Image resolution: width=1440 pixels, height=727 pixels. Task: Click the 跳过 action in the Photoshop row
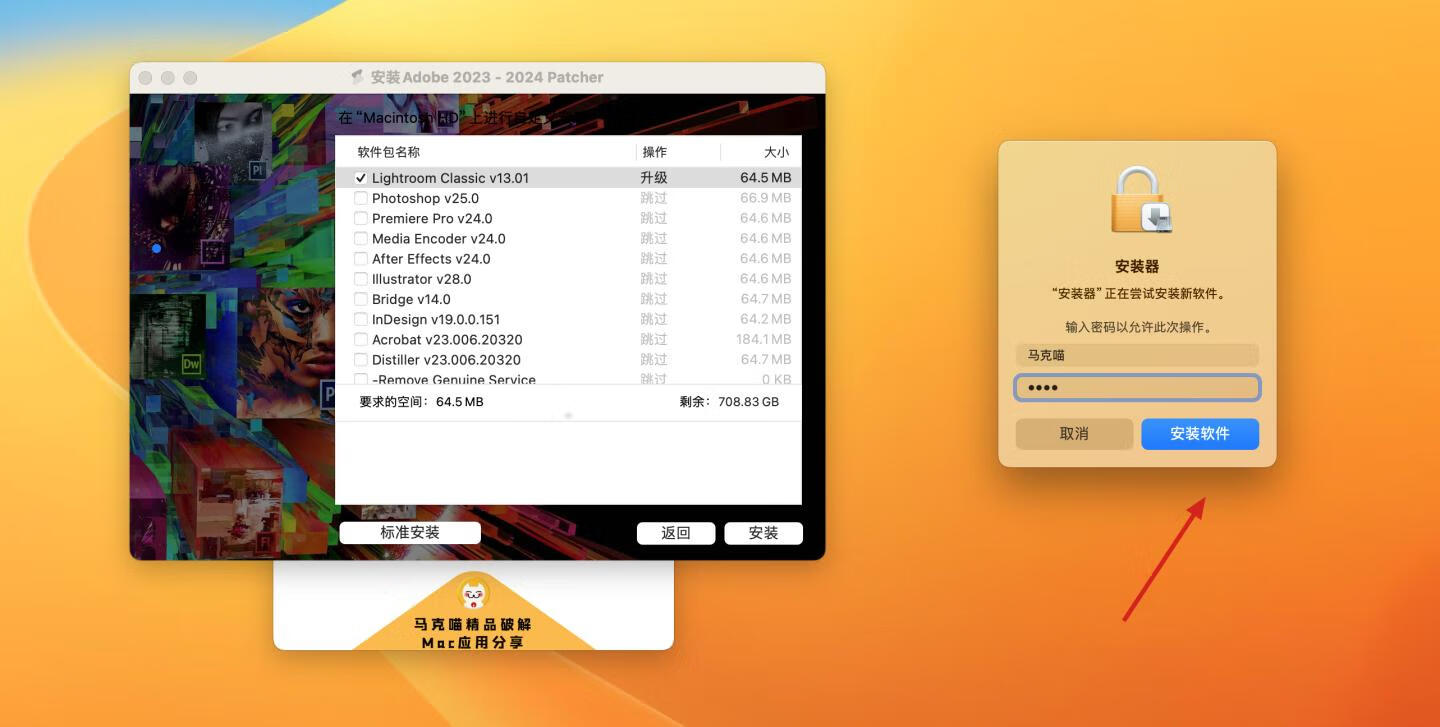(x=654, y=198)
